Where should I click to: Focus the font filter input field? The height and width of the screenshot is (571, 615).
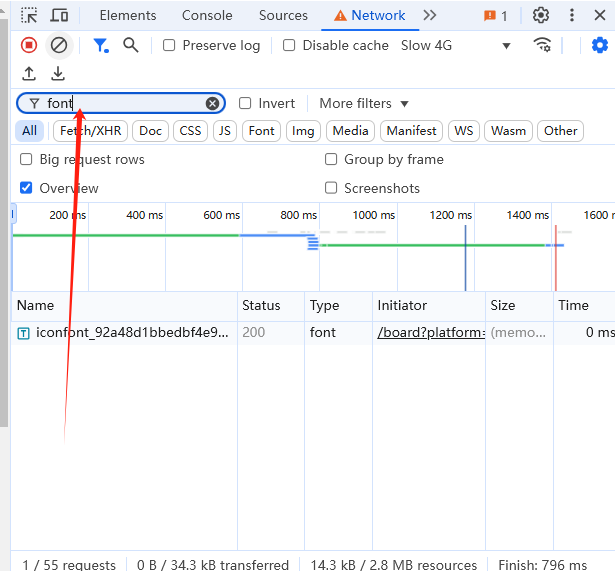122,104
